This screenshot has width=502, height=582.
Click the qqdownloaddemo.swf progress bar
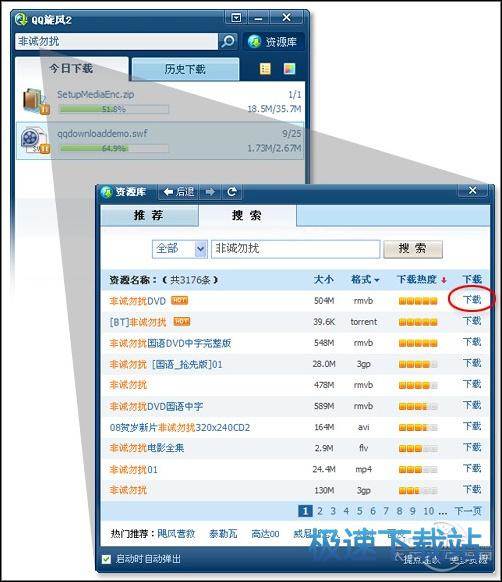[114, 148]
